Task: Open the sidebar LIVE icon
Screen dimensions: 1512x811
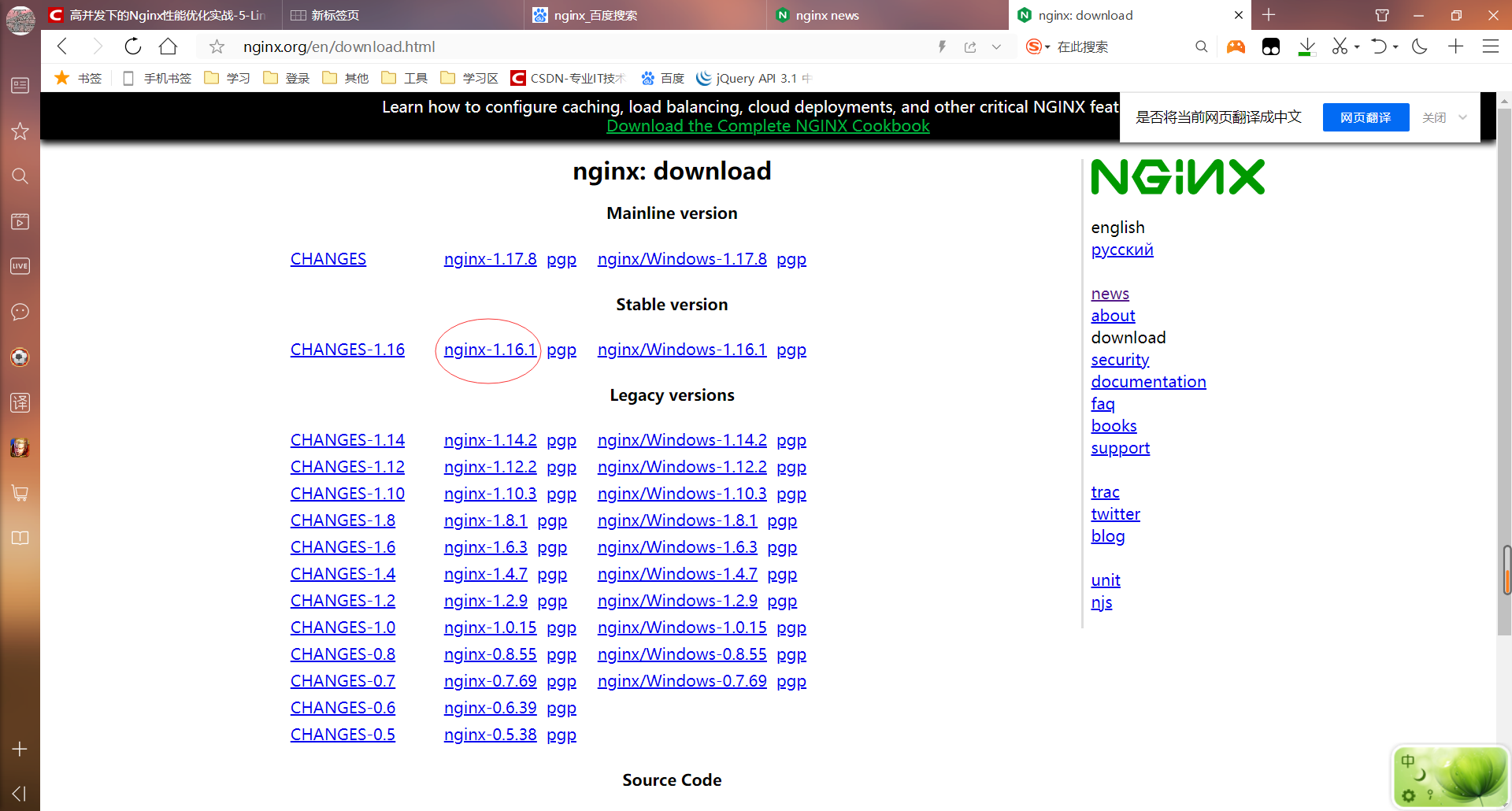Action: click(x=20, y=266)
